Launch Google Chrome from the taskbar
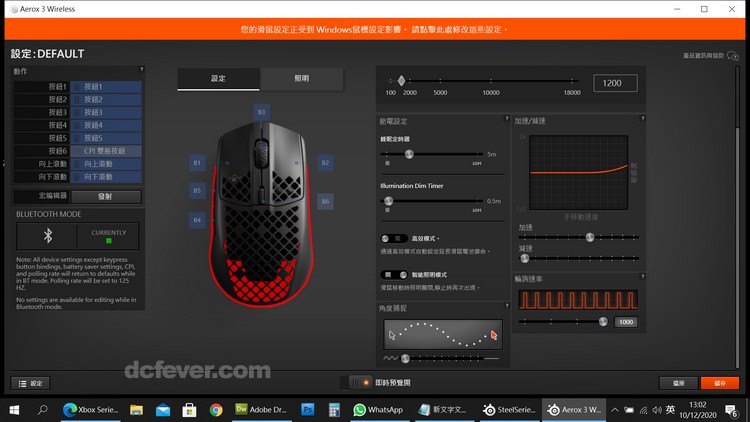 [216, 410]
